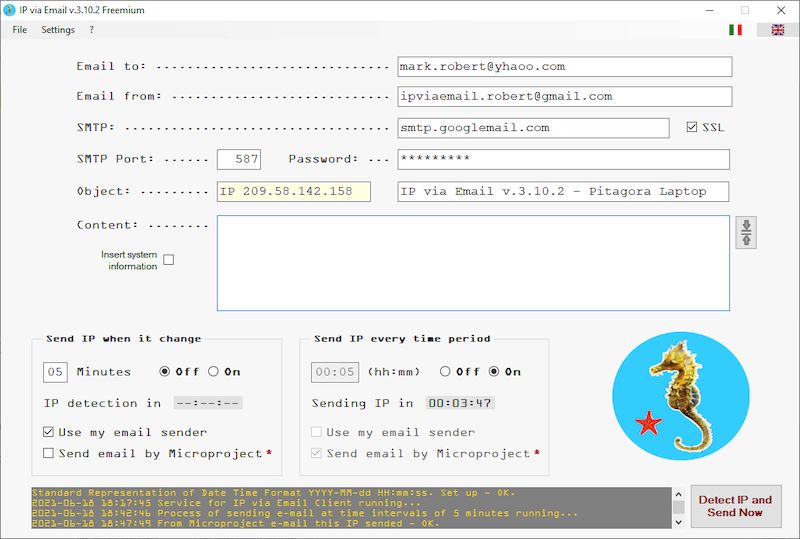Toggle the SSL checkbox

tap(691, 127)
